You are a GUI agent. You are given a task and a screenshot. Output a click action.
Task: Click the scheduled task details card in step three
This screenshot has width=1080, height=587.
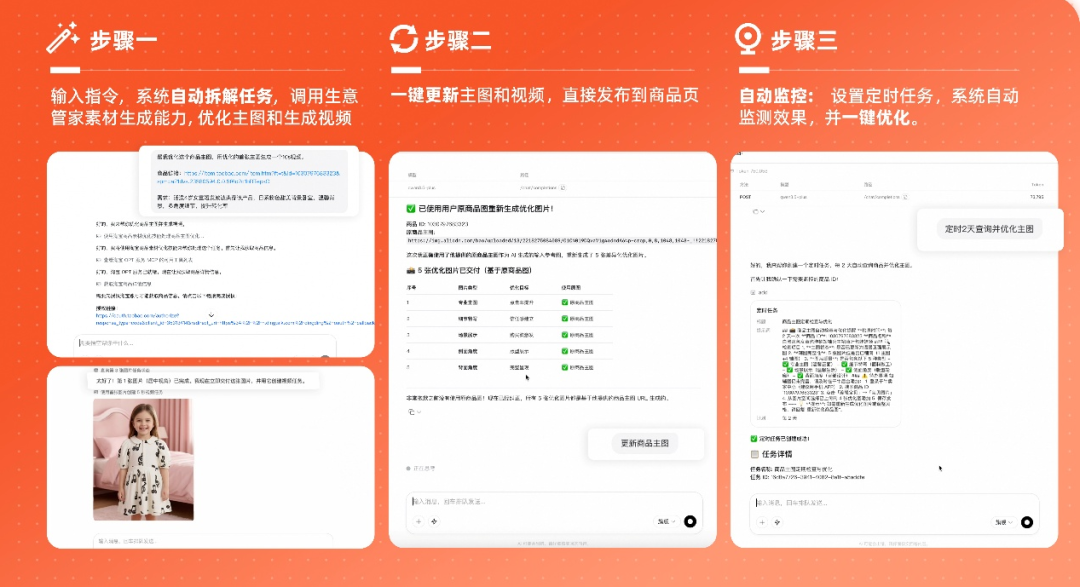824,364
